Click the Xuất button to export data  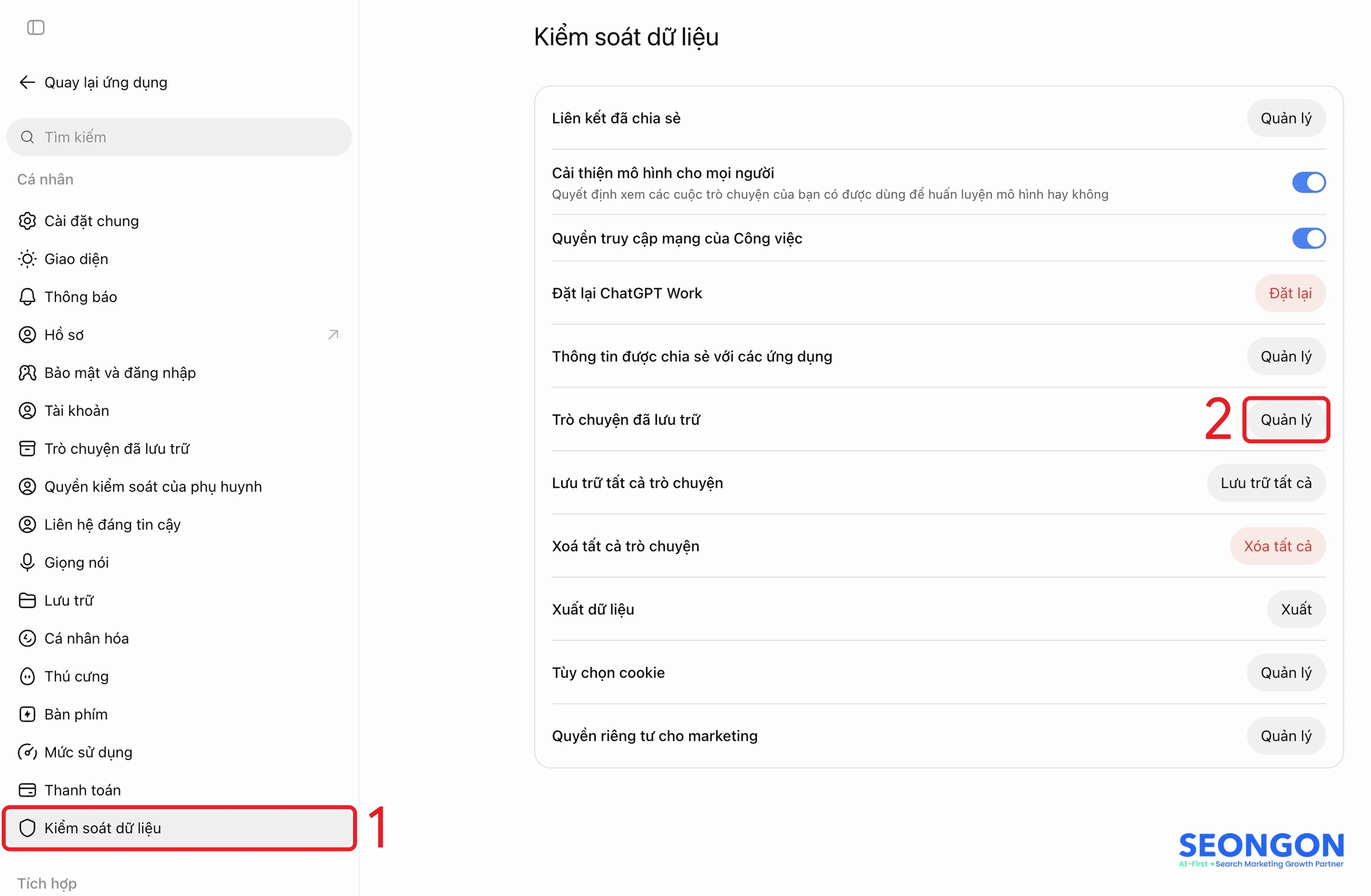pos(1296,609)
